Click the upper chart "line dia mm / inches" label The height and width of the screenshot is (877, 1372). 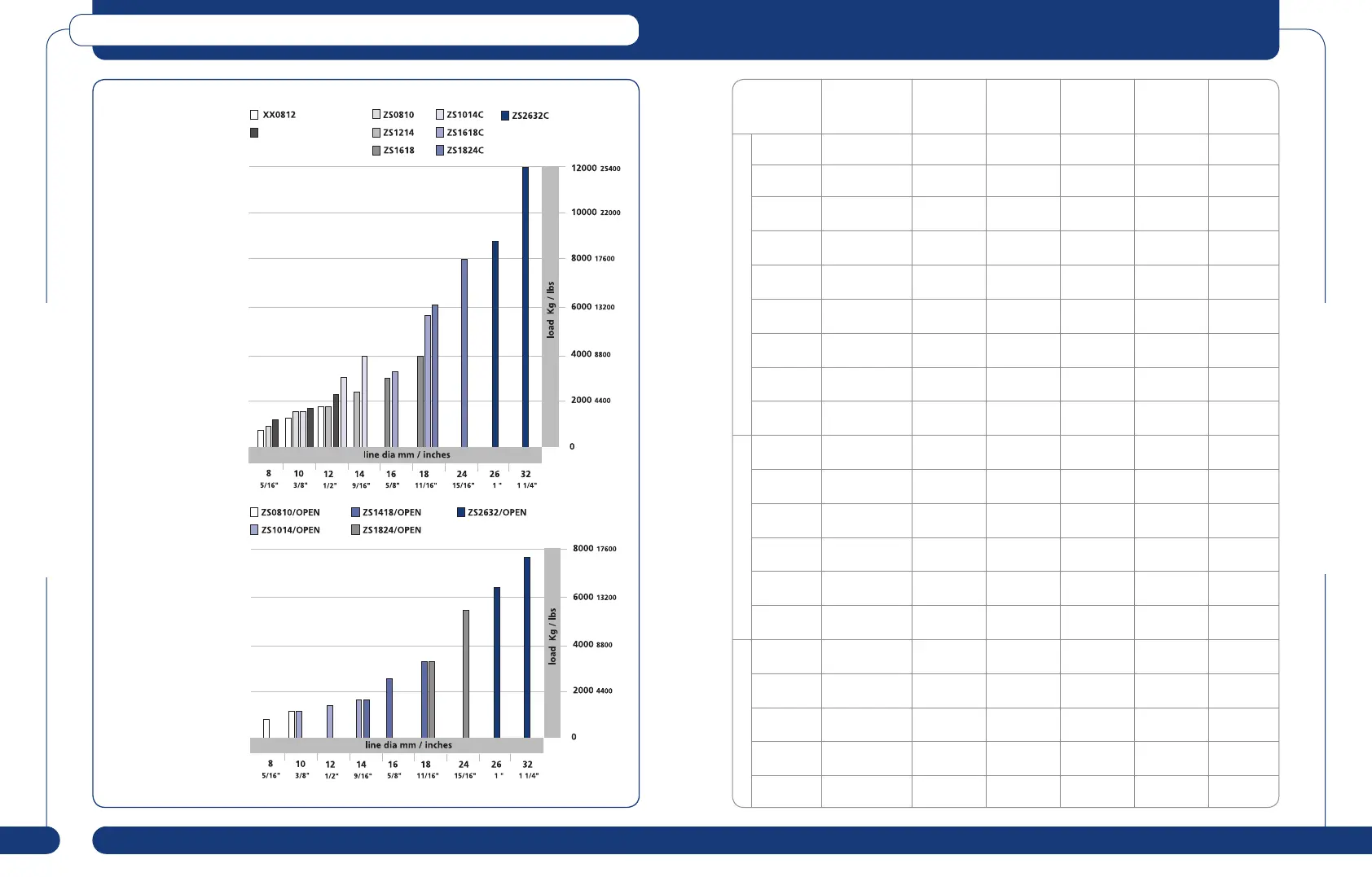(407, 455)
